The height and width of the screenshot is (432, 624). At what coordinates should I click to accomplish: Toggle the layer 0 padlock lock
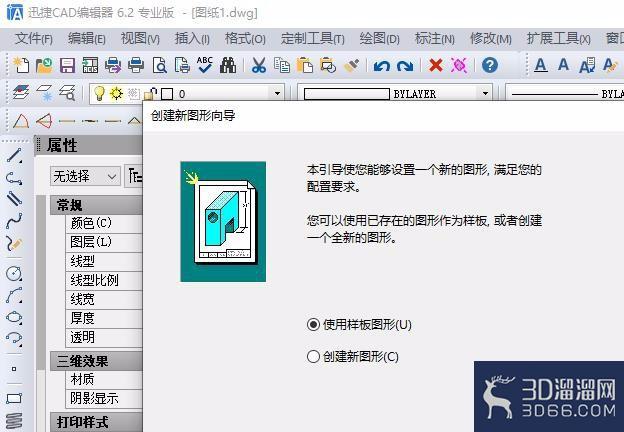tap(150, 93)
